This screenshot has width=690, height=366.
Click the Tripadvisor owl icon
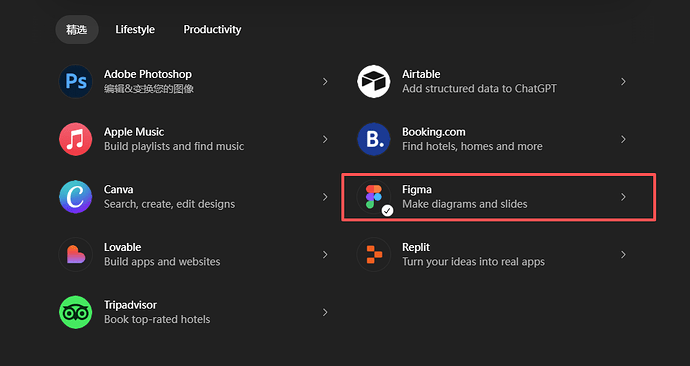[x=76, y=312]
